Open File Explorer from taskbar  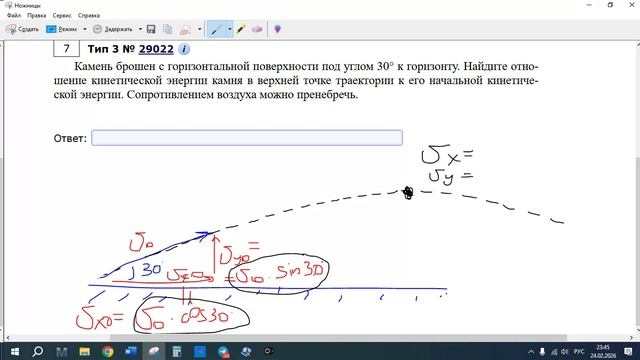[84, 351]
